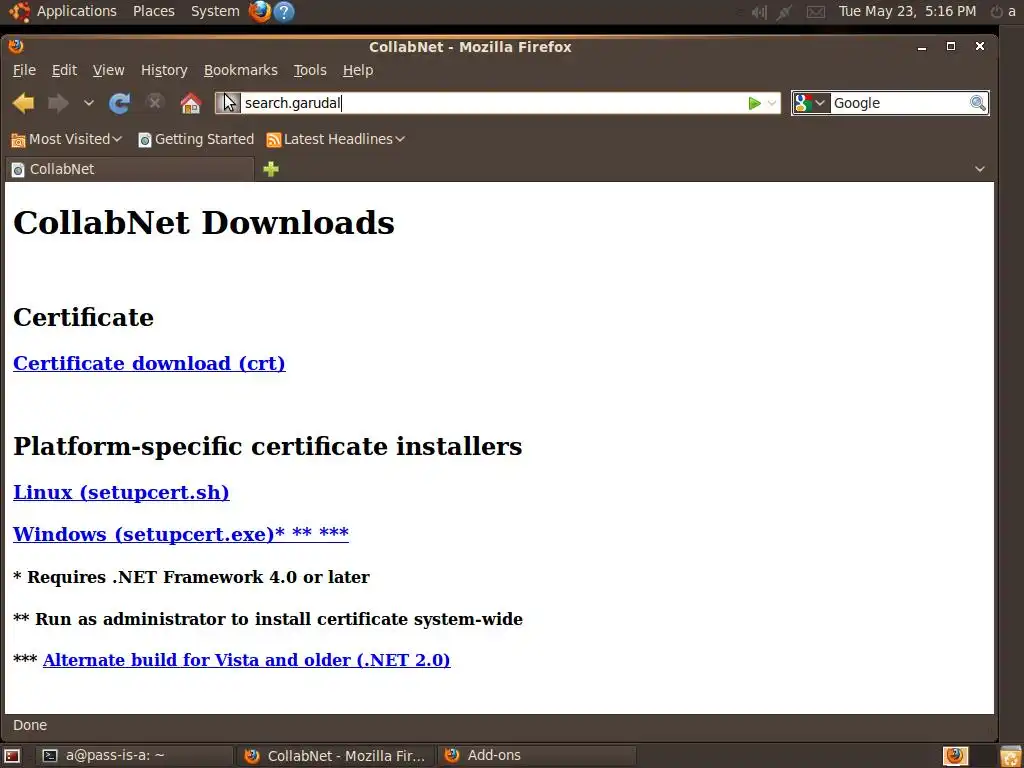This screenshot has height=768, width=1024.
Task: Click the Firefox icon in window title bar
Action: [x=16, y=46]
